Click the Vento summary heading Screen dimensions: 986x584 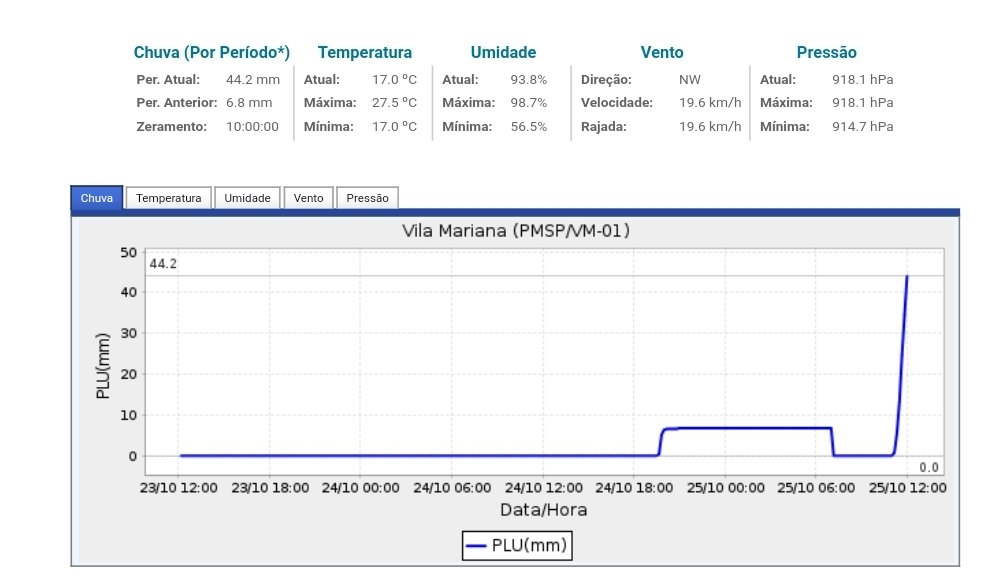(661, 53)
